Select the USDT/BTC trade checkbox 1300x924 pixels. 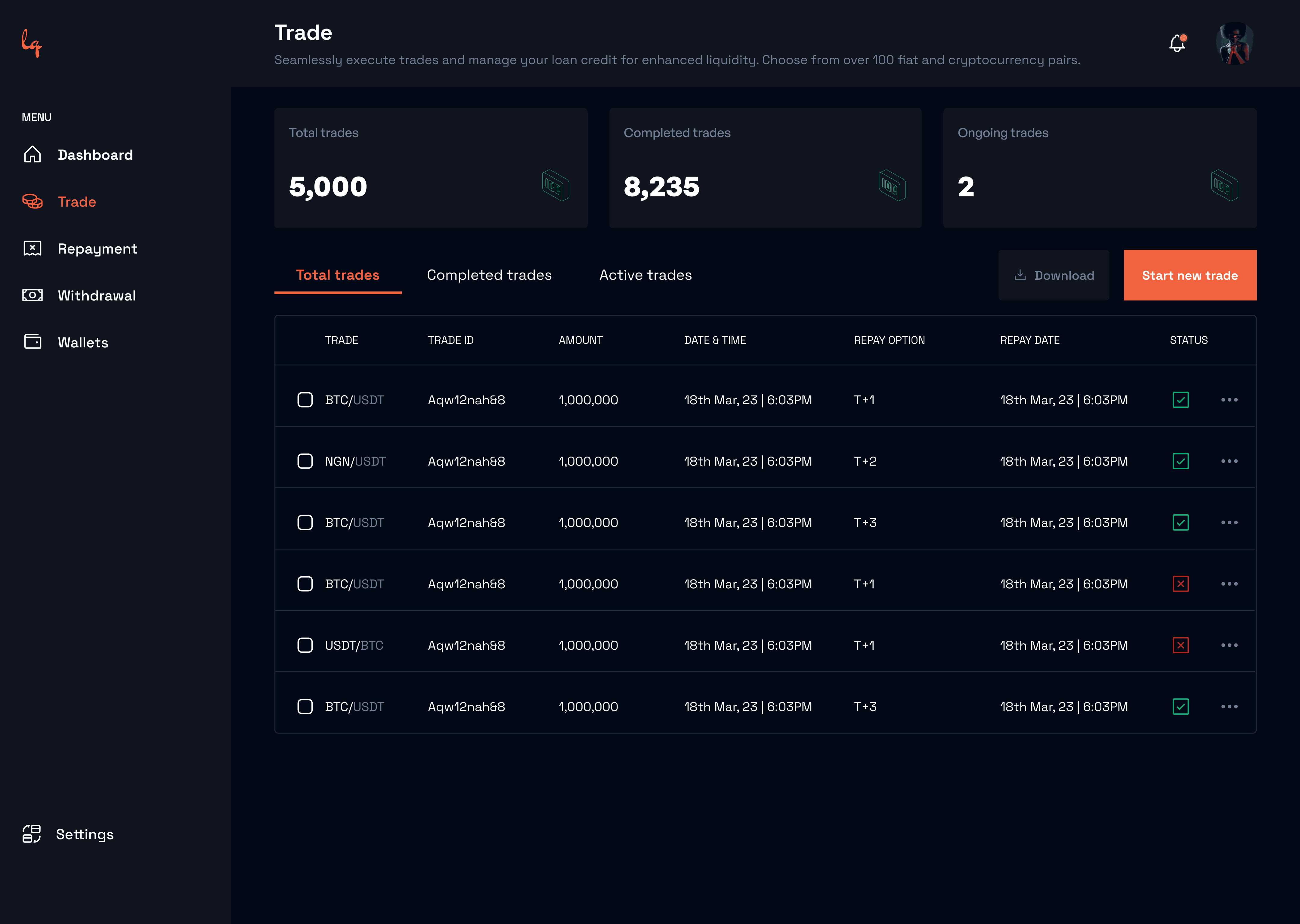pyautogui.click(x=305, y=645)
